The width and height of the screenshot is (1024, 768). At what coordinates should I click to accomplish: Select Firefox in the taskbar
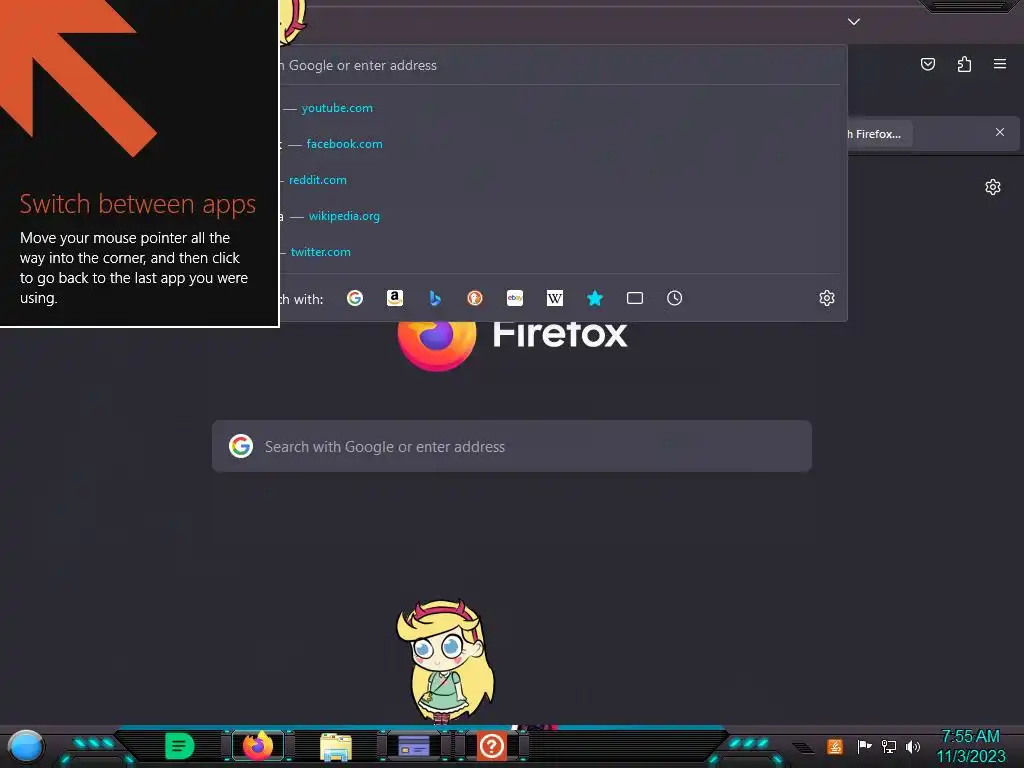(x=258, y=746)
